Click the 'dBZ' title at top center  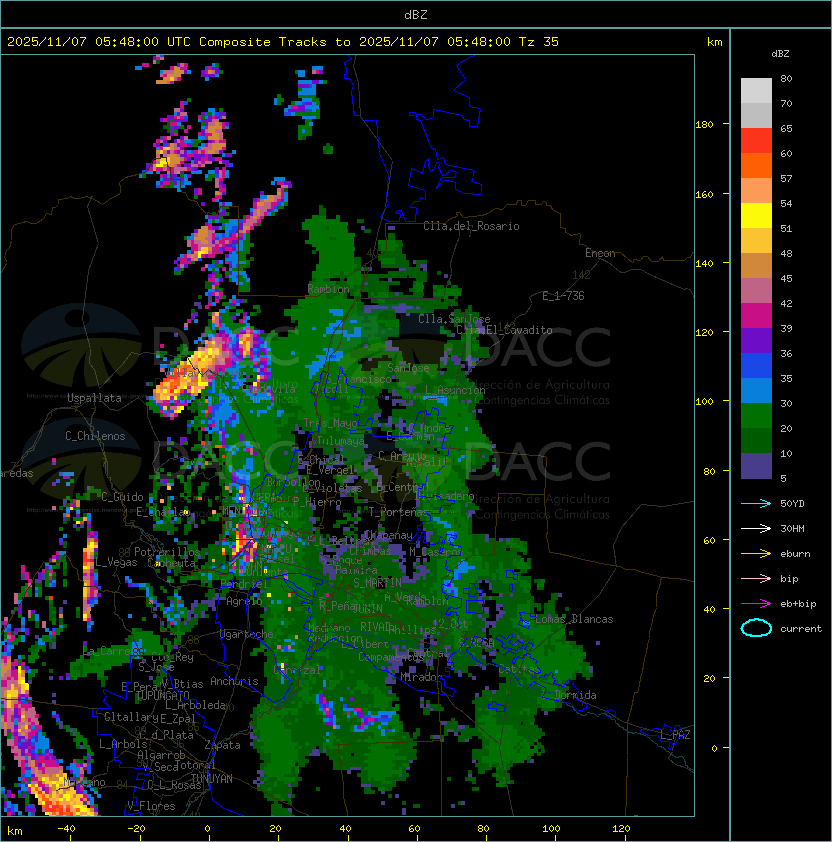tap(416, 15)
